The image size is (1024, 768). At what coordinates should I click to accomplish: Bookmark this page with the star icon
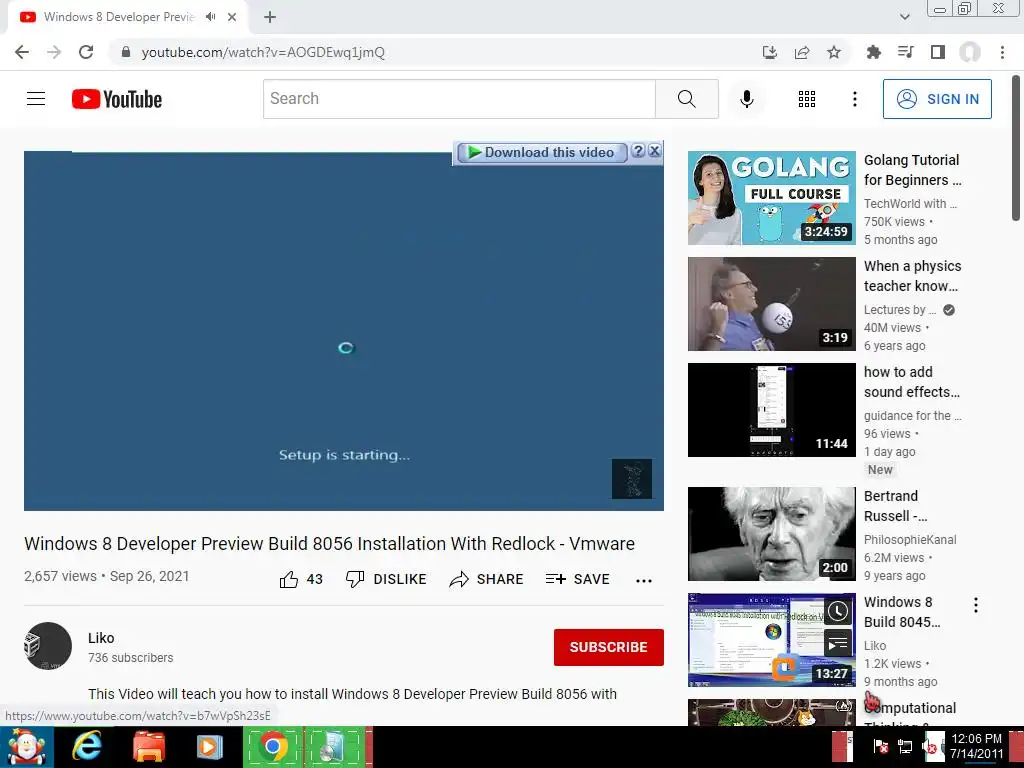pyautogui.click(x=834, y=52)
